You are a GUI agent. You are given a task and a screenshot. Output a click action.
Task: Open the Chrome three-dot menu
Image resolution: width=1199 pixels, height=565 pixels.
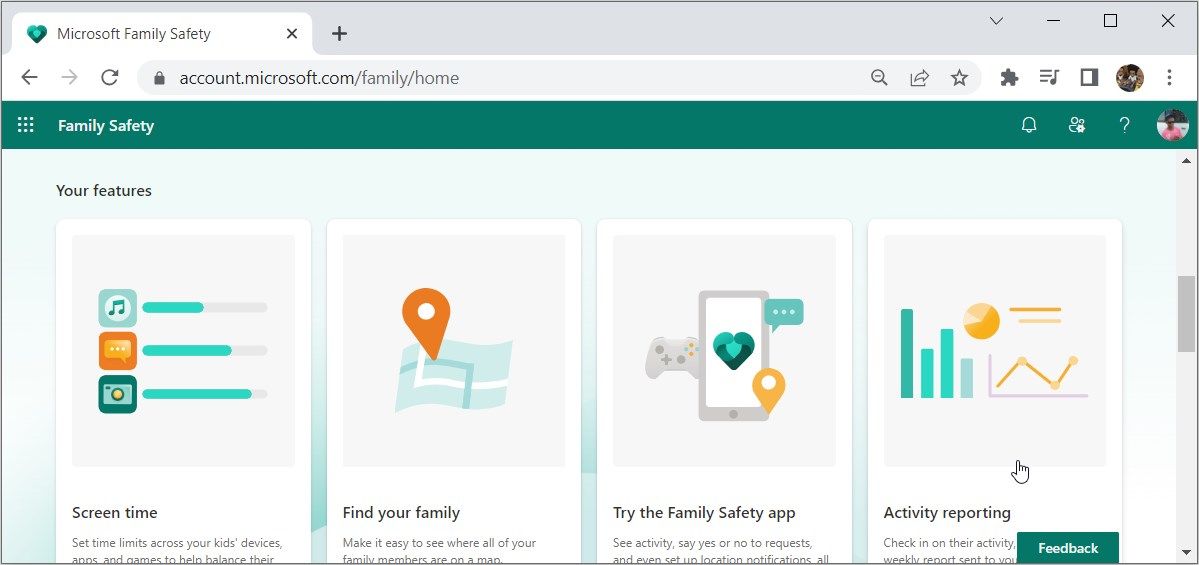pyautogui.click(x=1169, y=77)
